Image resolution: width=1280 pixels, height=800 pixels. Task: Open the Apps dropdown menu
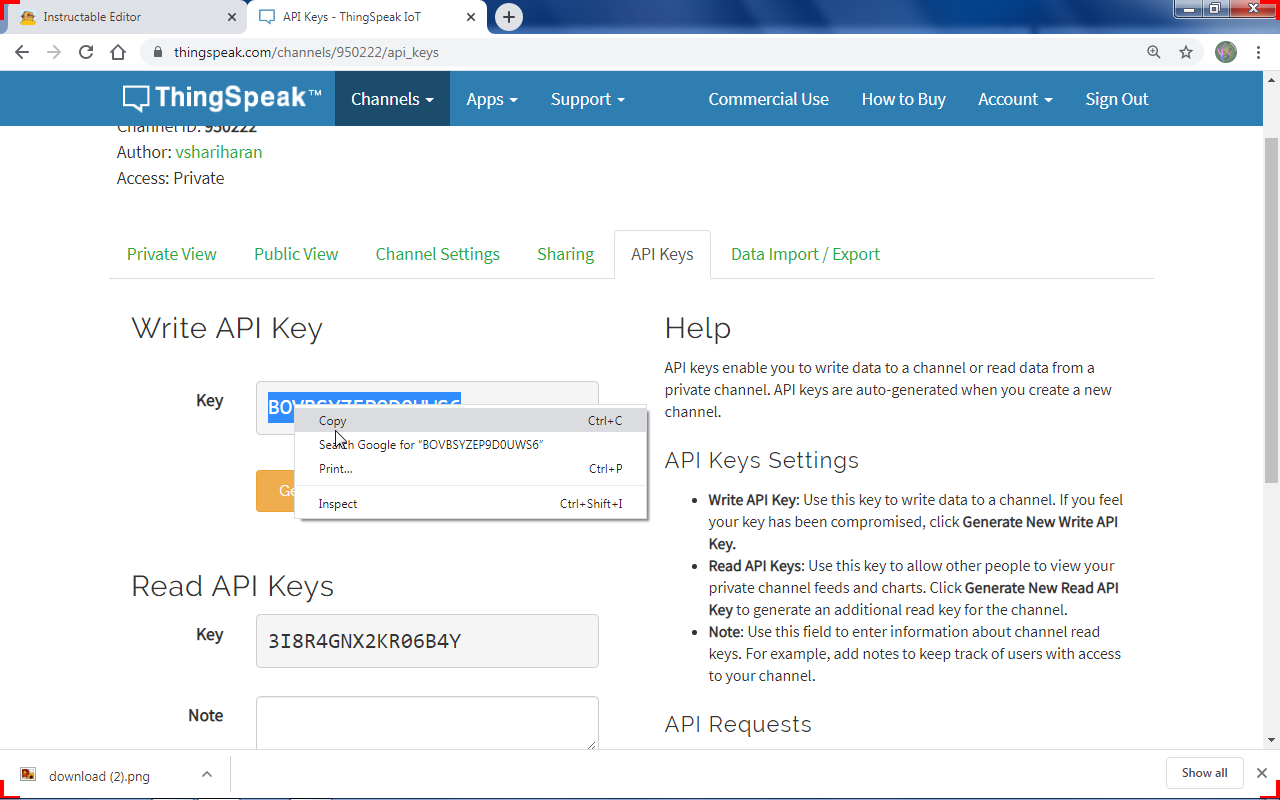pyautogui.click(x=492, y=99)
